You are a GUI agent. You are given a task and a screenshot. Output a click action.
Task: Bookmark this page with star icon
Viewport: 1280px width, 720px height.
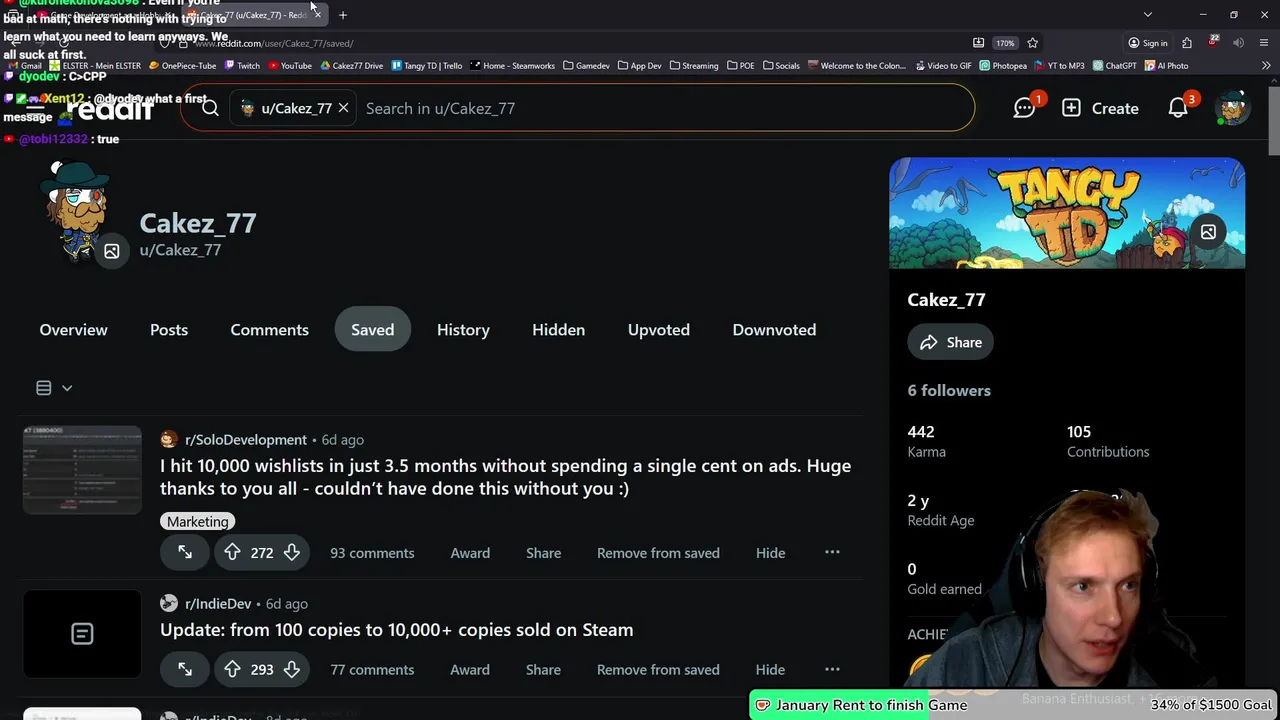1032,43
